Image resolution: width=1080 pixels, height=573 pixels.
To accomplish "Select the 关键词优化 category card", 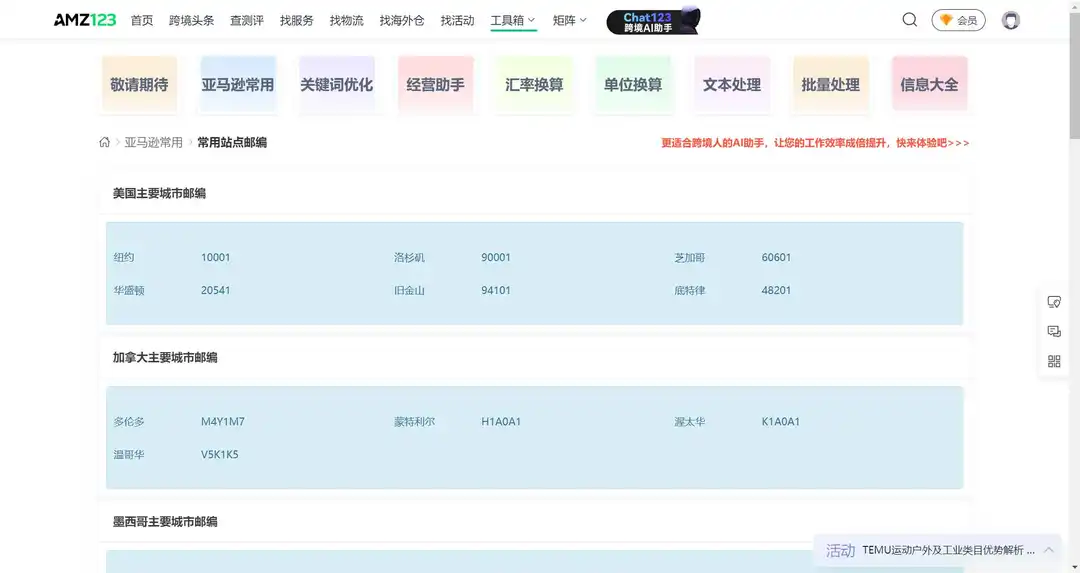I will point(337,84).
